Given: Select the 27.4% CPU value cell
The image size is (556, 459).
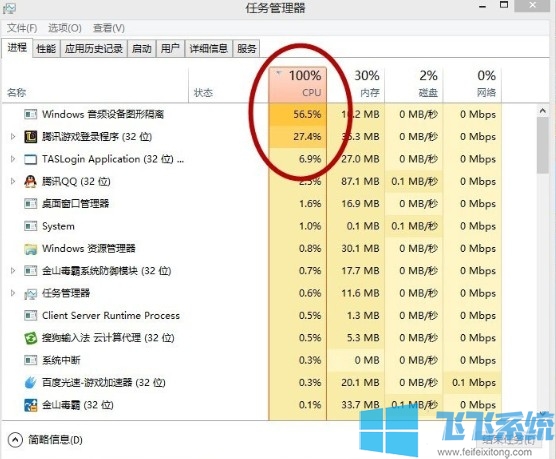Looking at the screenshot, I should 298,137.
